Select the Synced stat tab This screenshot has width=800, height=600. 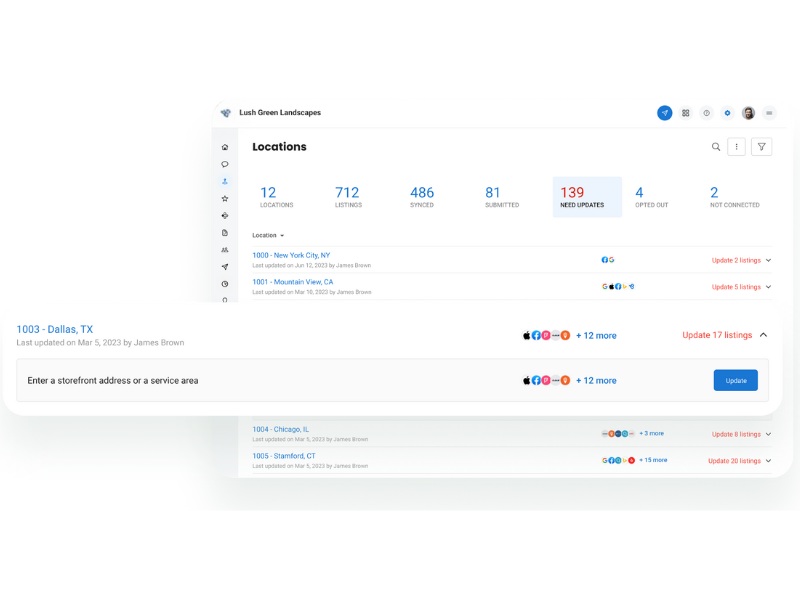point(422,197)
